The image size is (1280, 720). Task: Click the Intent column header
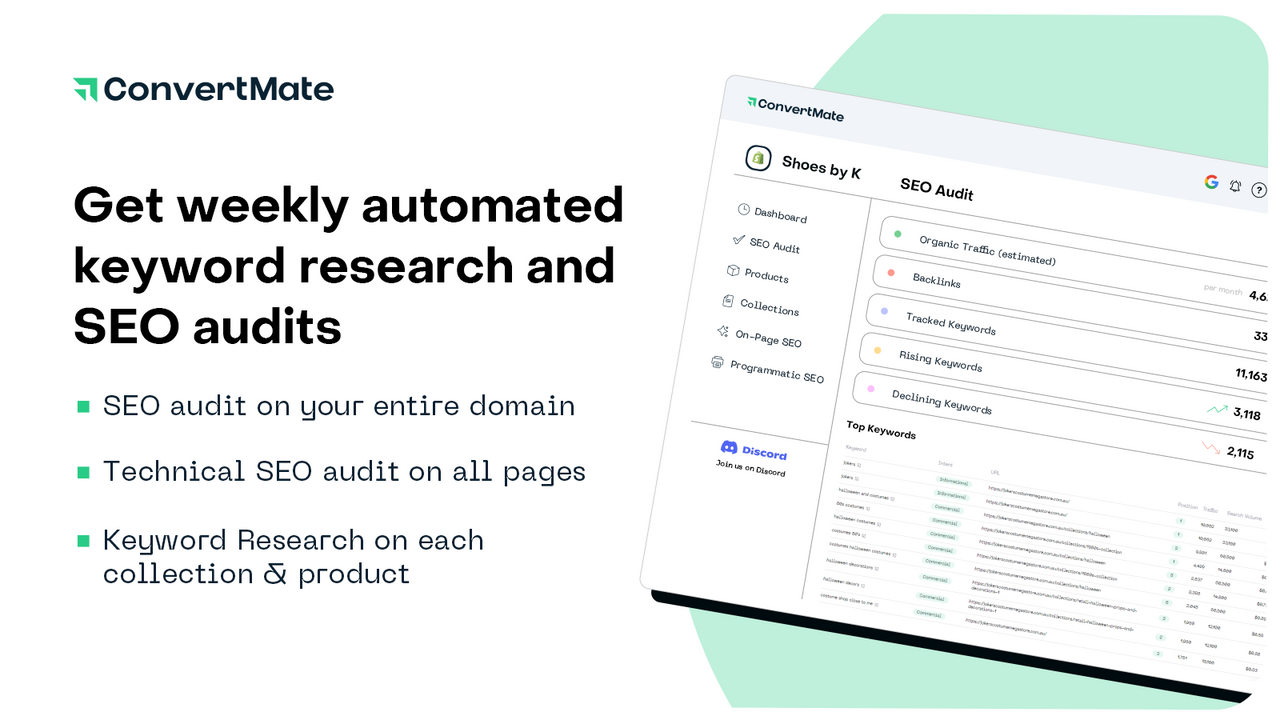tap(945, 464)
